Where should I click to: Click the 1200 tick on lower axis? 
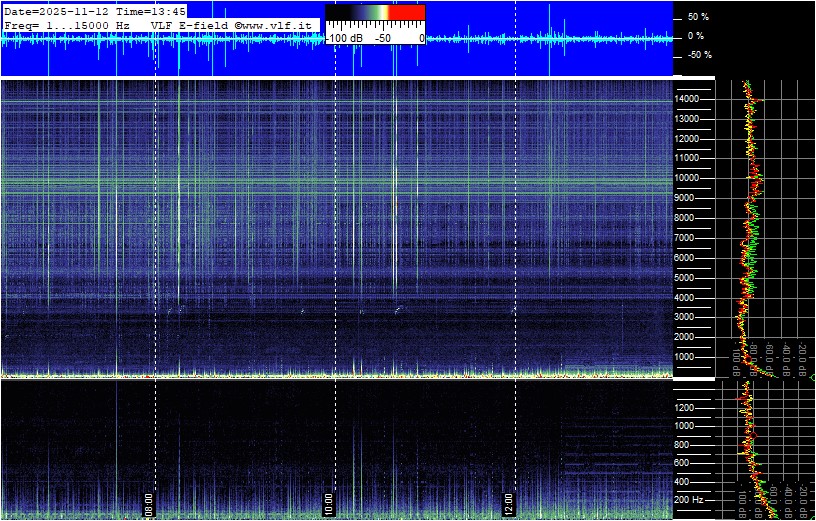692,407
